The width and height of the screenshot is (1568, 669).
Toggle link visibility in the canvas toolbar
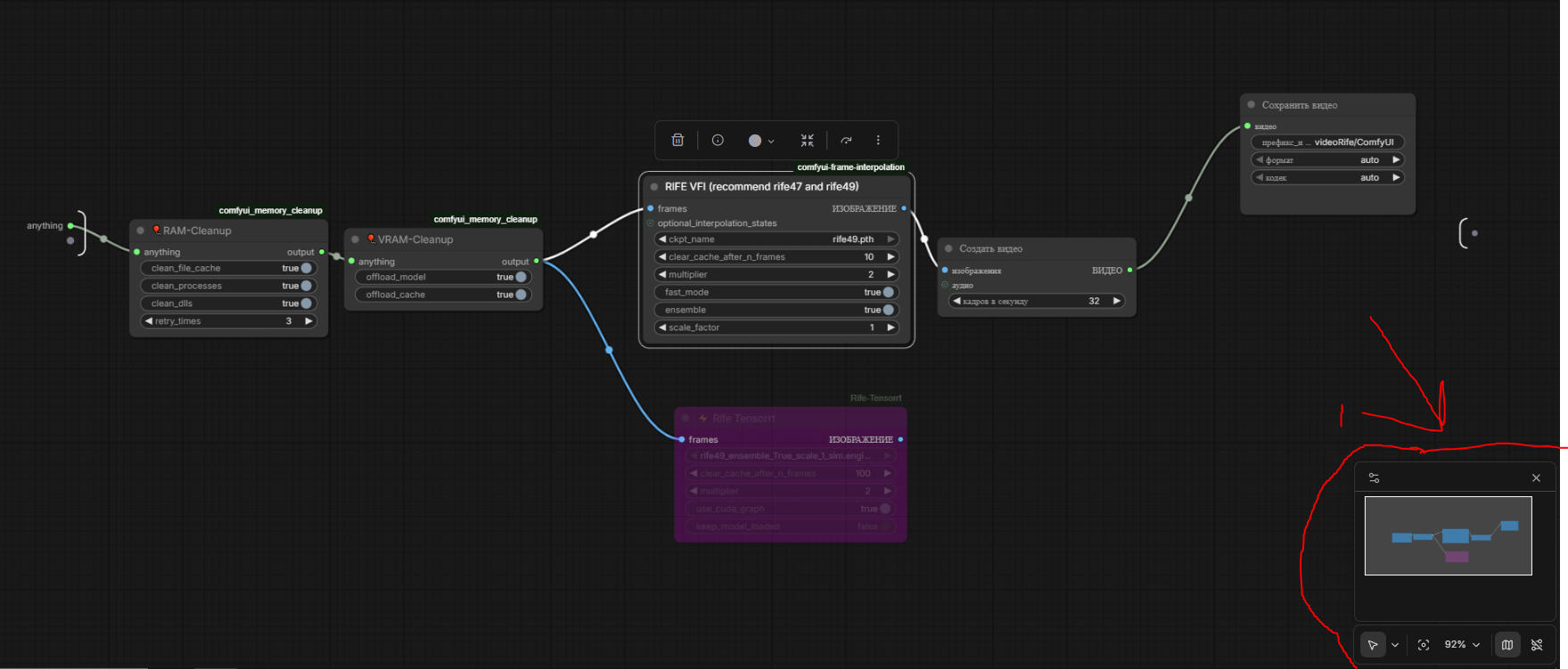click(x=1537, y=645)
